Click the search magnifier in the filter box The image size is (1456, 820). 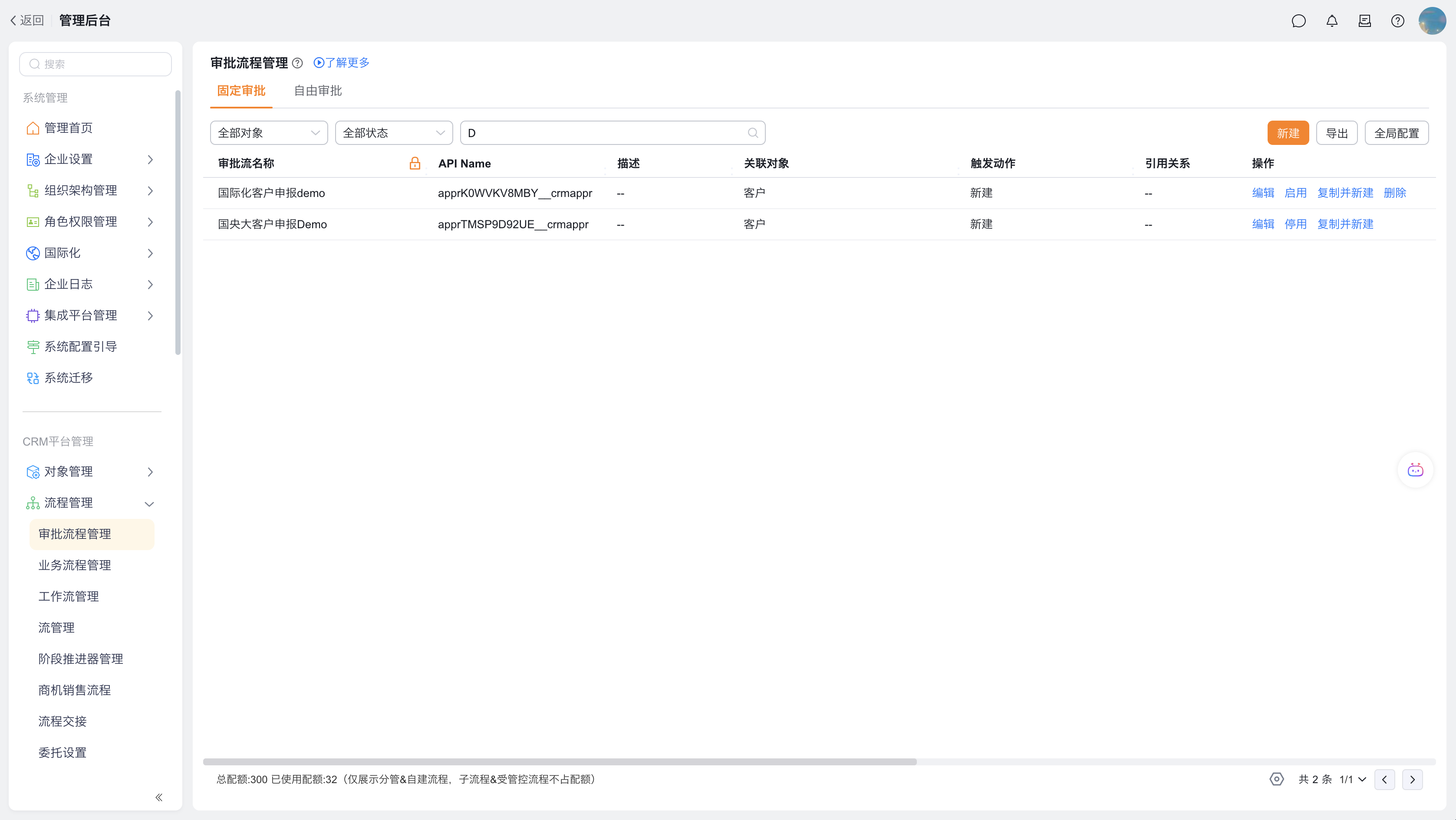[752, 133]
